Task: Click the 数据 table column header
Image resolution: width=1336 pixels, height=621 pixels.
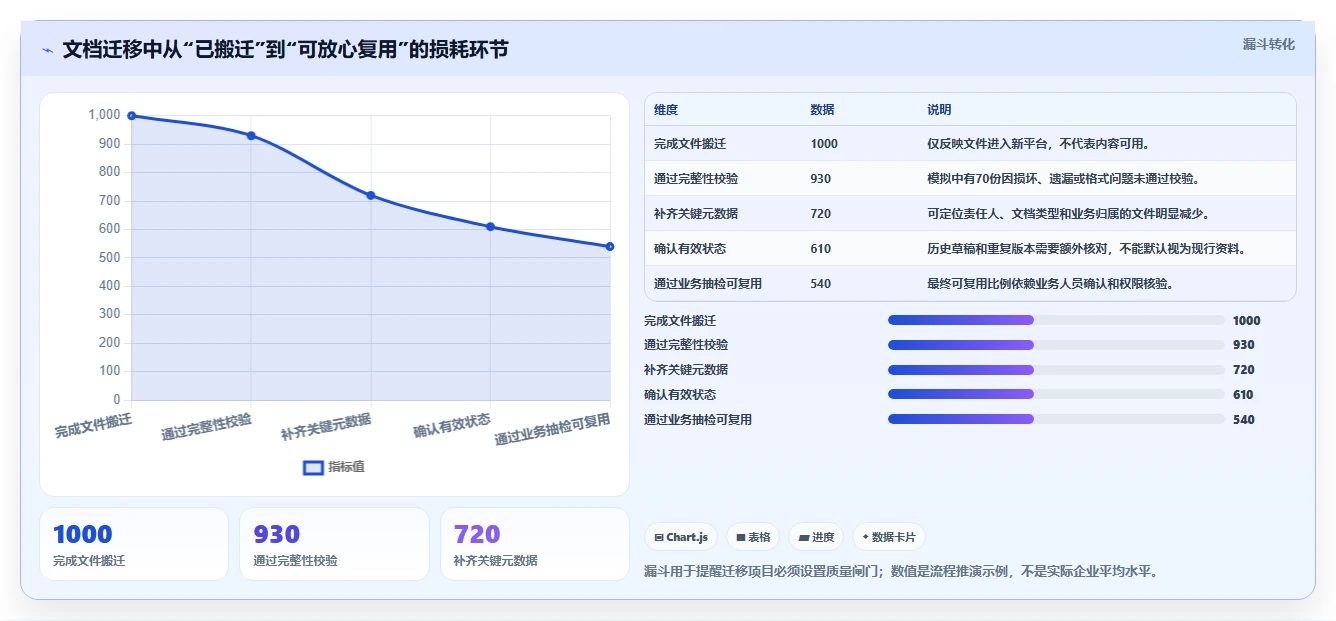Action: tap(822, 110)
